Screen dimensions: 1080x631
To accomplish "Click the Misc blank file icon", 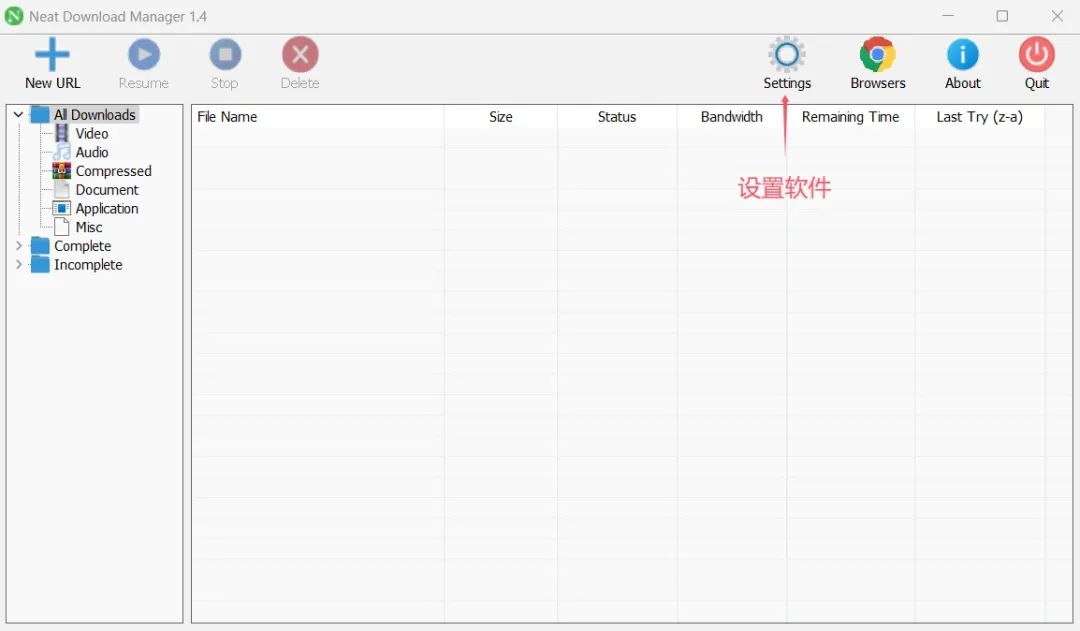I will [x=62, y=227].
